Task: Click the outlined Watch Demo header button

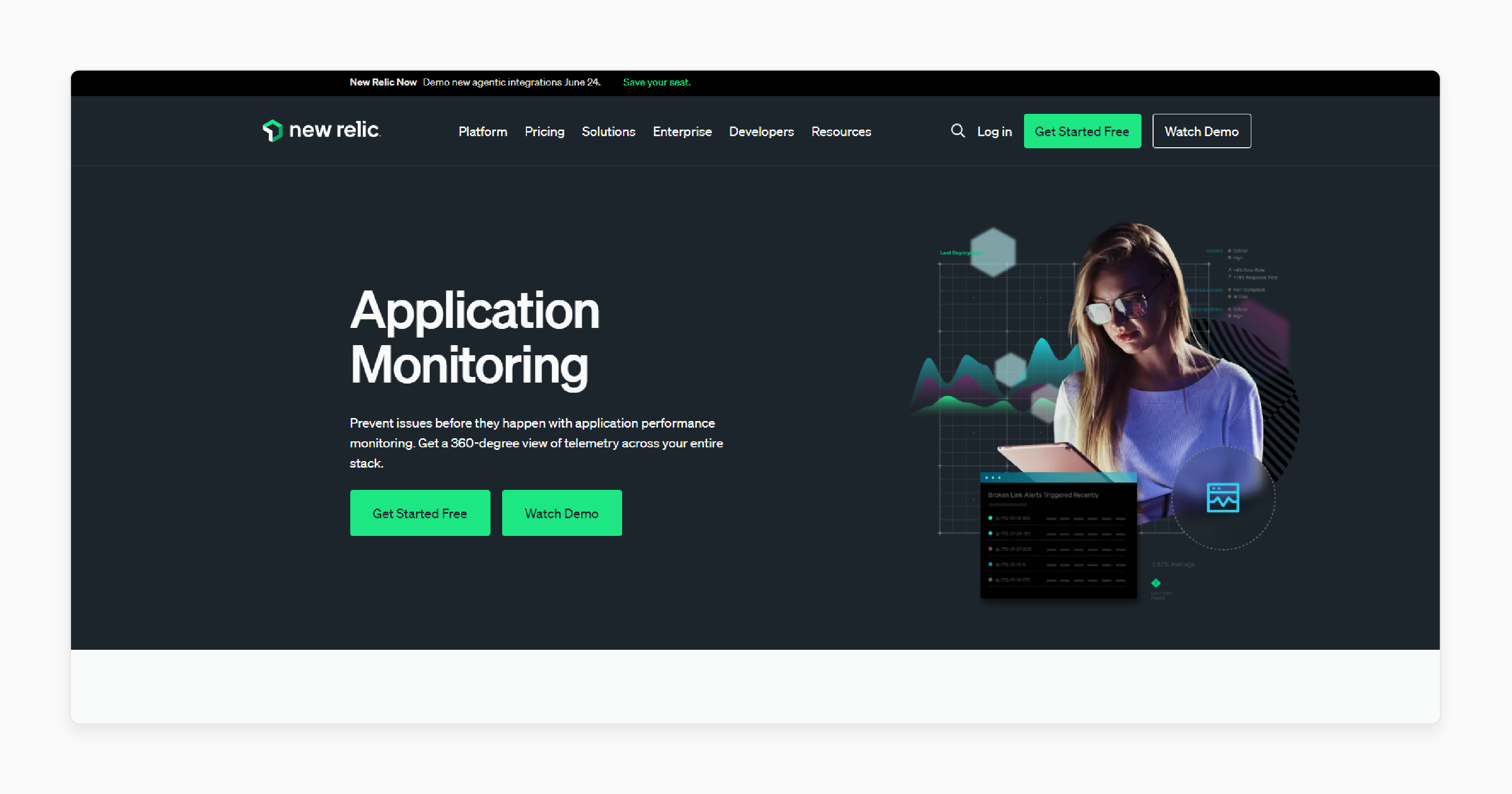Action: [1201, 131]
